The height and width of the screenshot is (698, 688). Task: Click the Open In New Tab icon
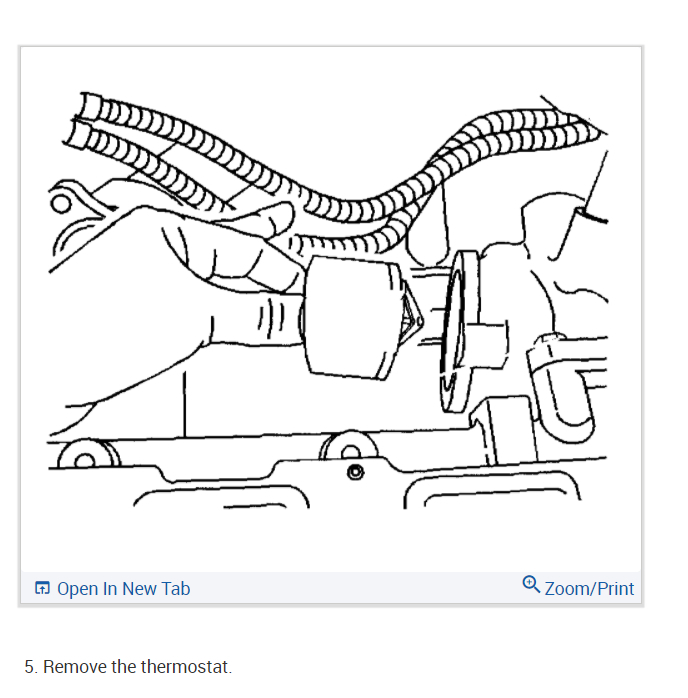tap(42, 588)
